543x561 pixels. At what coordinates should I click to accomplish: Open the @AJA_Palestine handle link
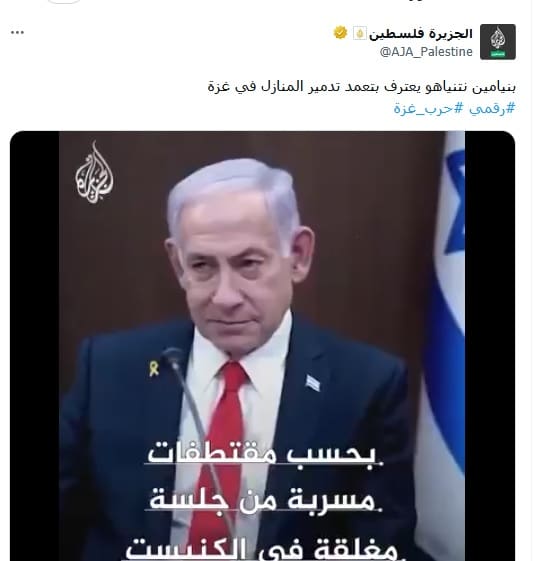(426, 52)
